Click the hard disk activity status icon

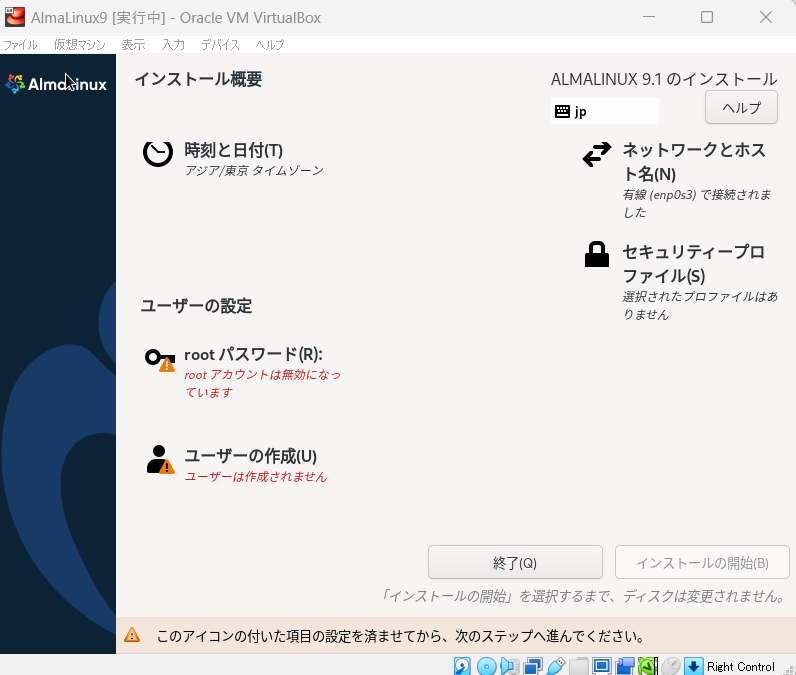[x=462, y=666]
